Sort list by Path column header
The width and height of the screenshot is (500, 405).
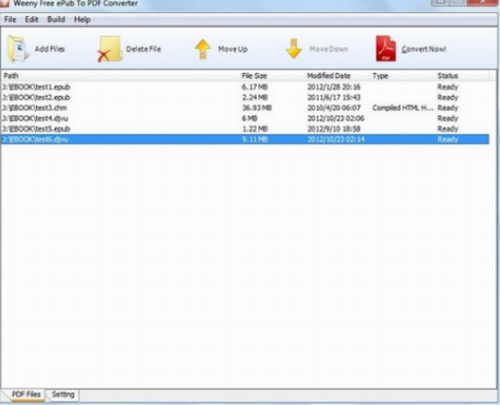tap(120, 76)
